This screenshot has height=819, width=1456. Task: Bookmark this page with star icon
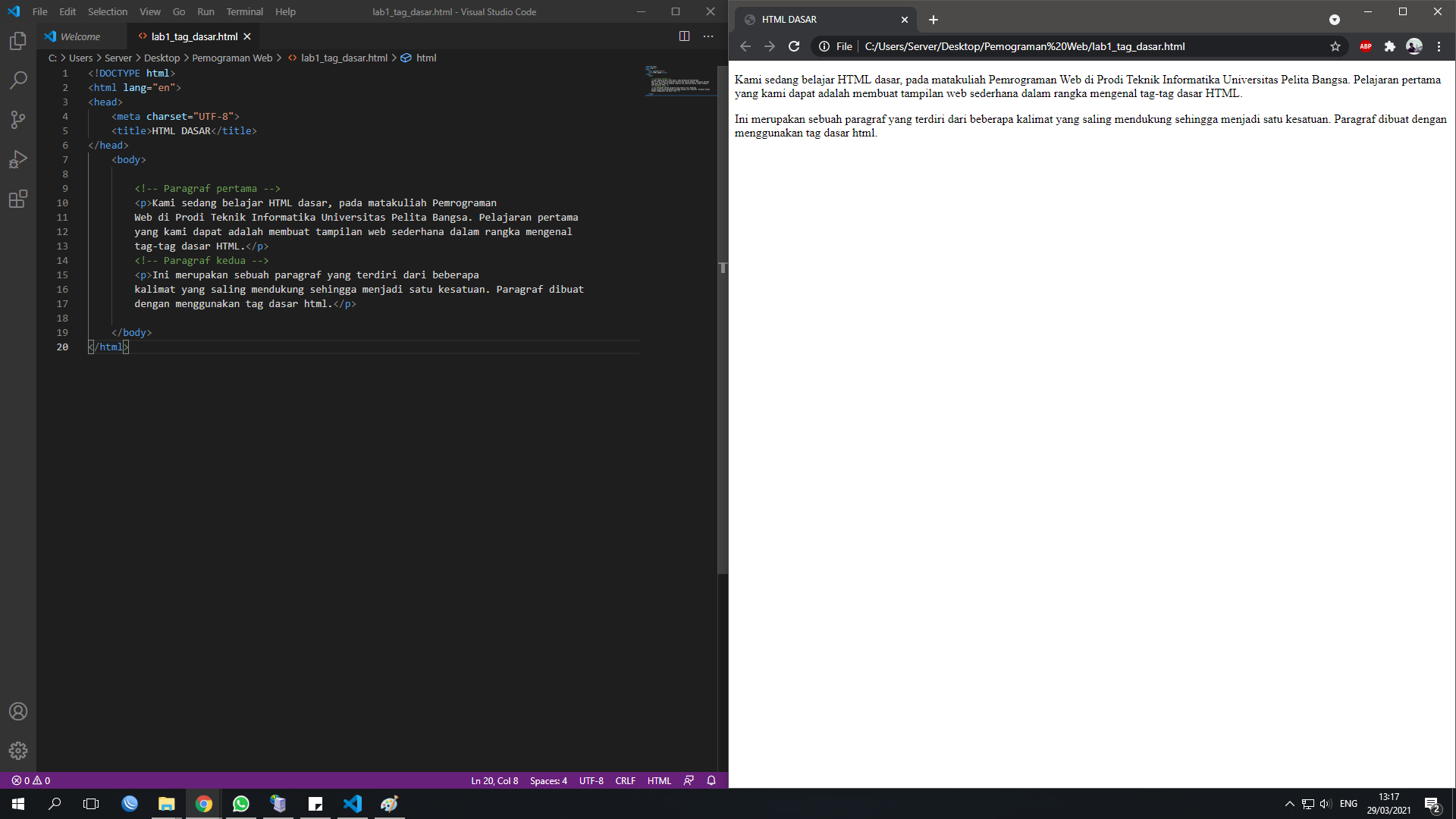tap(1335, 46)
